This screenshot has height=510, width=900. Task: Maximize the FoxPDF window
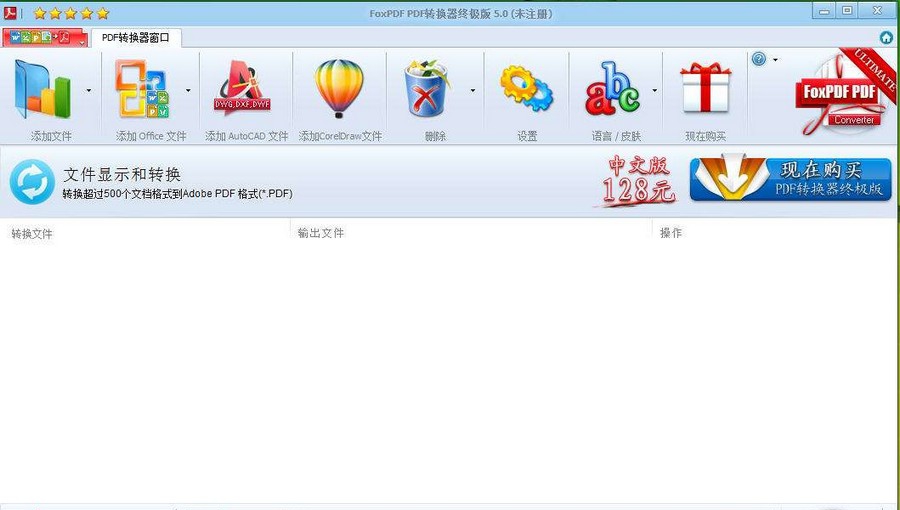point(847,10)
